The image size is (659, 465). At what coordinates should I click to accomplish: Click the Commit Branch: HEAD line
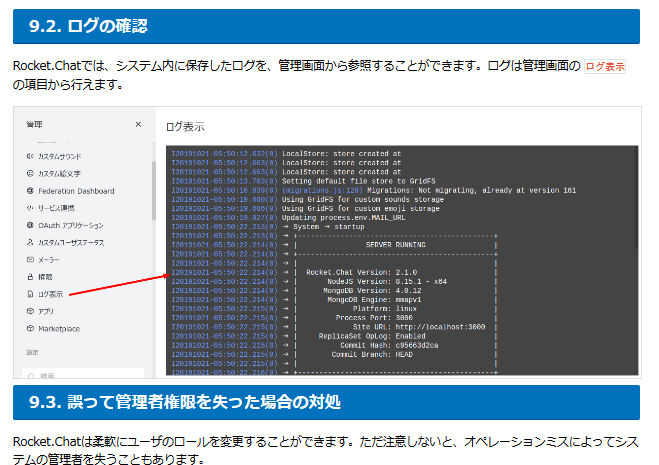pyautogui.click(x=372, y=354)
